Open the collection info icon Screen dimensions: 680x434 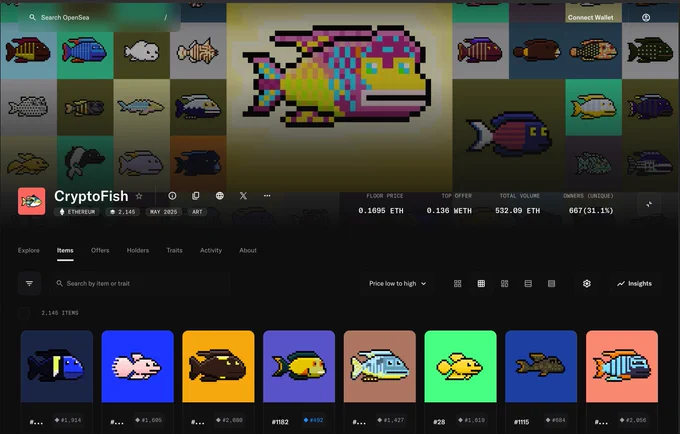[172, 196]
